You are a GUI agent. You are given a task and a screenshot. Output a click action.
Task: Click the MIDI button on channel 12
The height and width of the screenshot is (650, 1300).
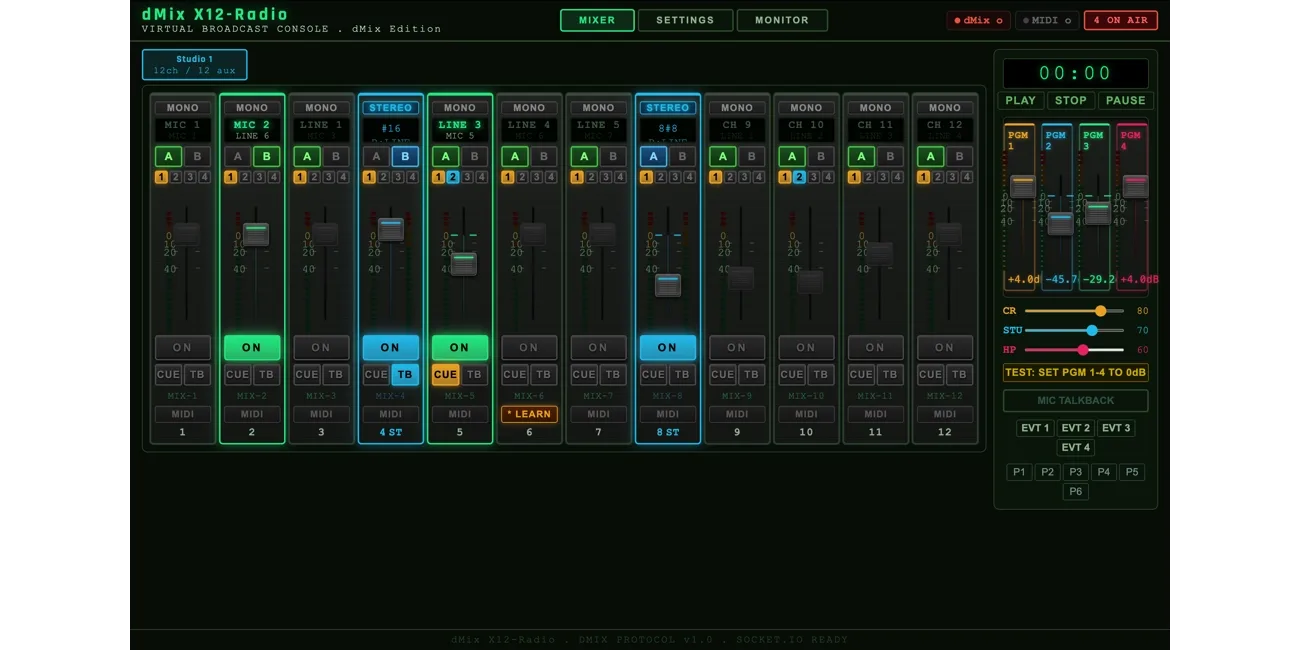coord(944,414)
